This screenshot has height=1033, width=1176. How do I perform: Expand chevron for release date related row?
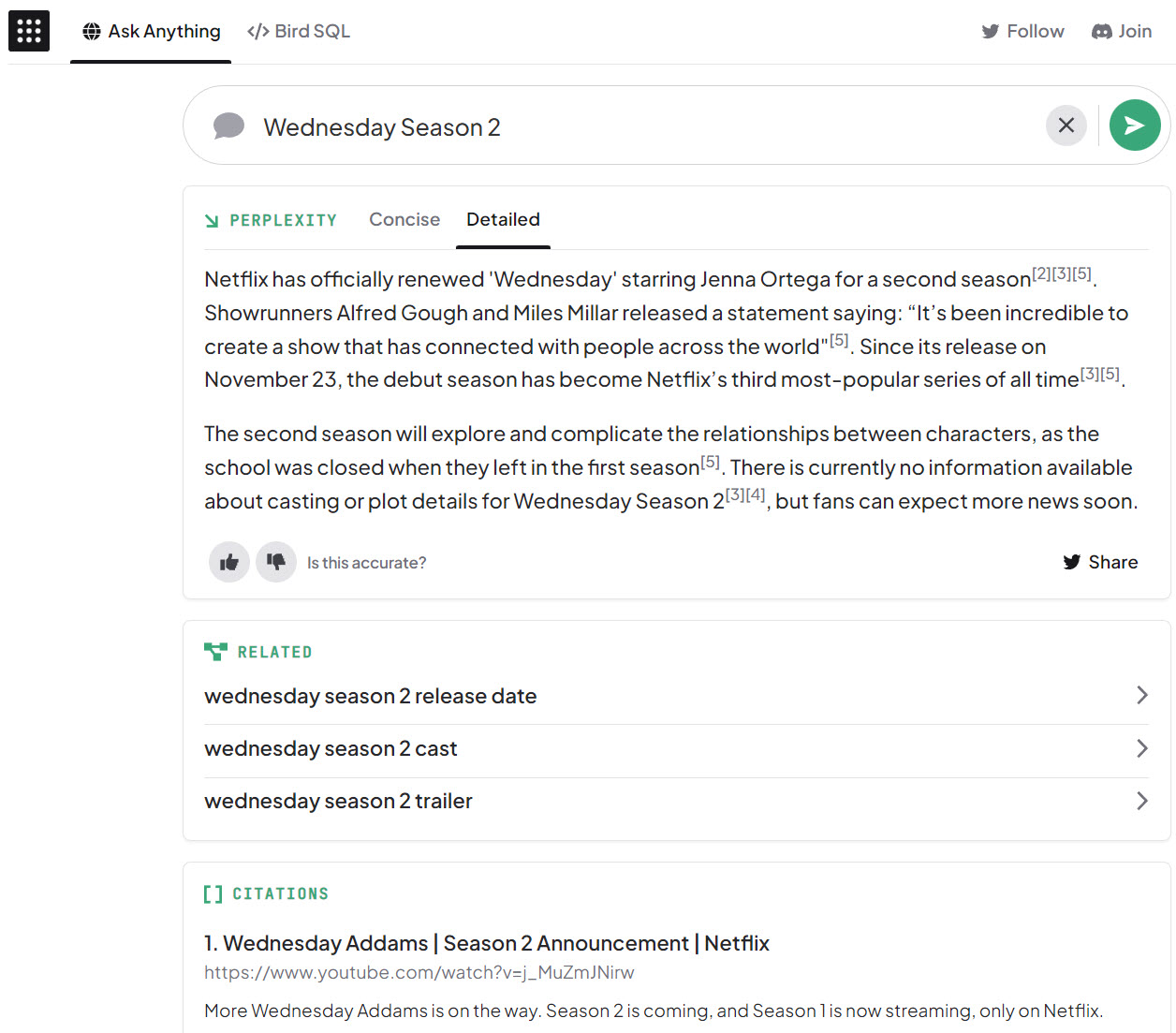(1141, 695)
